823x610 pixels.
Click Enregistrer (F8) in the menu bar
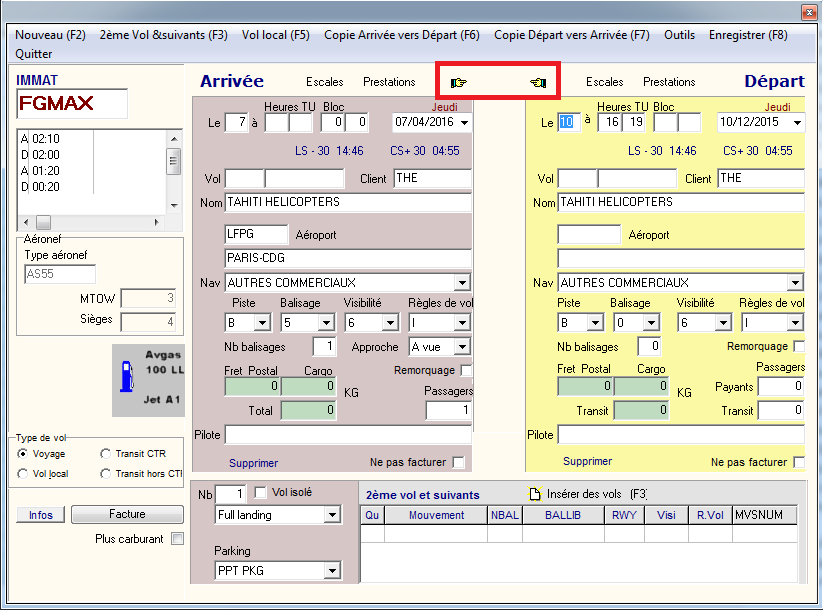pyautogui.click(x=748, y=35)
